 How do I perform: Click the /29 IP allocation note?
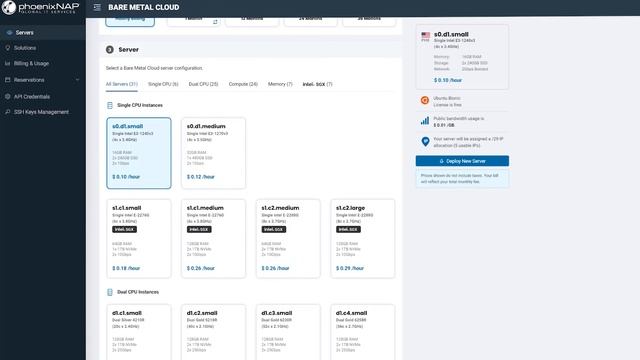coord(468,142)
